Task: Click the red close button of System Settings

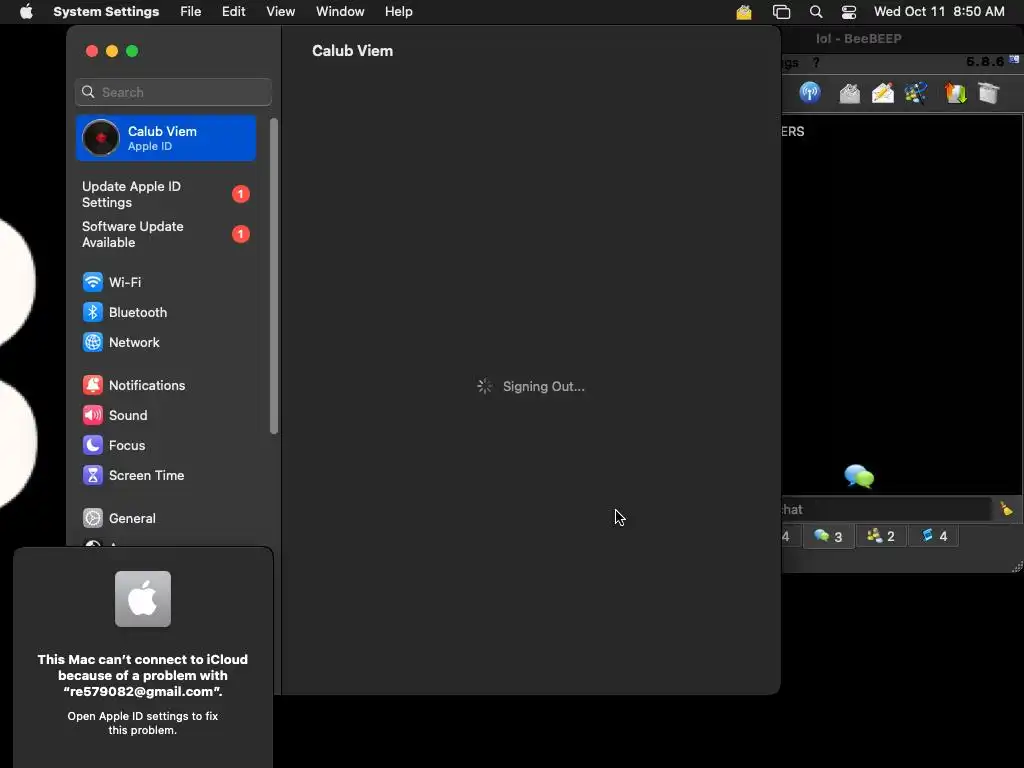Action: pyautogui.click(x=92, y=51)
